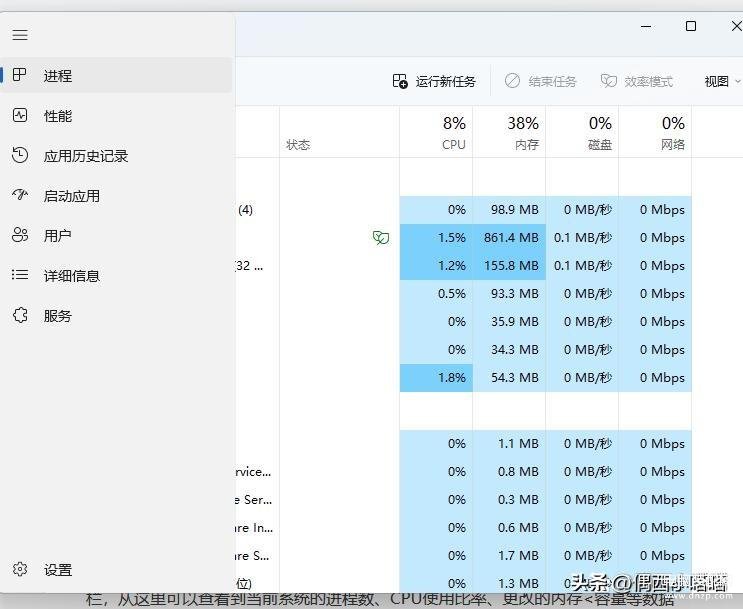This screenshot has height=609, width=743.
Task: Open 设置 label at bottom
Action: tap(58, 570)
